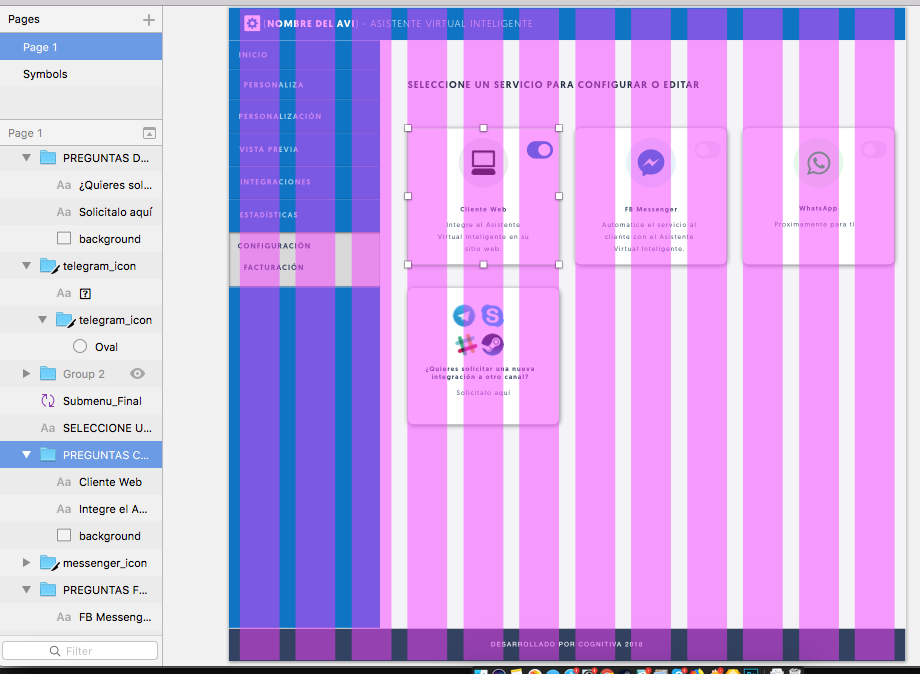Viewport: 920px width, 674px height.
Task: Click the Solicítalo aquí link on the card
Action: pyautogui.click(x=483, y=392)
